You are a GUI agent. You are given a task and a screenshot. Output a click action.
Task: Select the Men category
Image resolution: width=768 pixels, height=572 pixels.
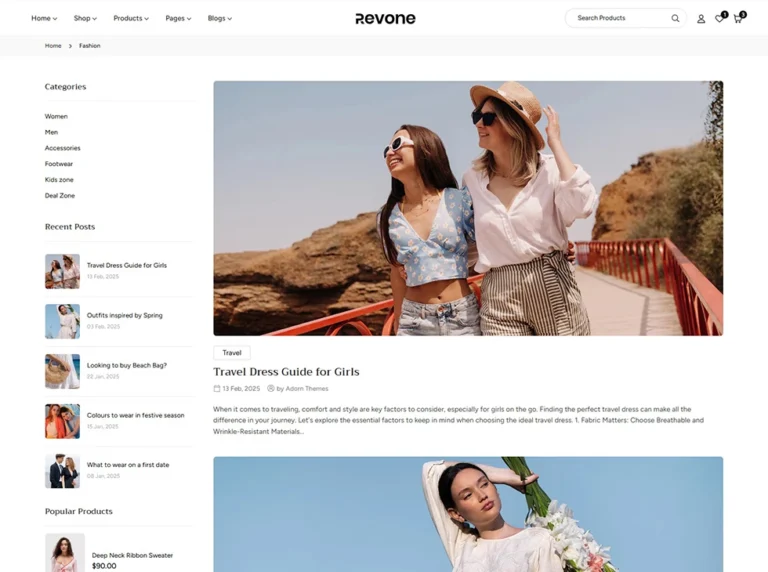[x=51, y=132]
